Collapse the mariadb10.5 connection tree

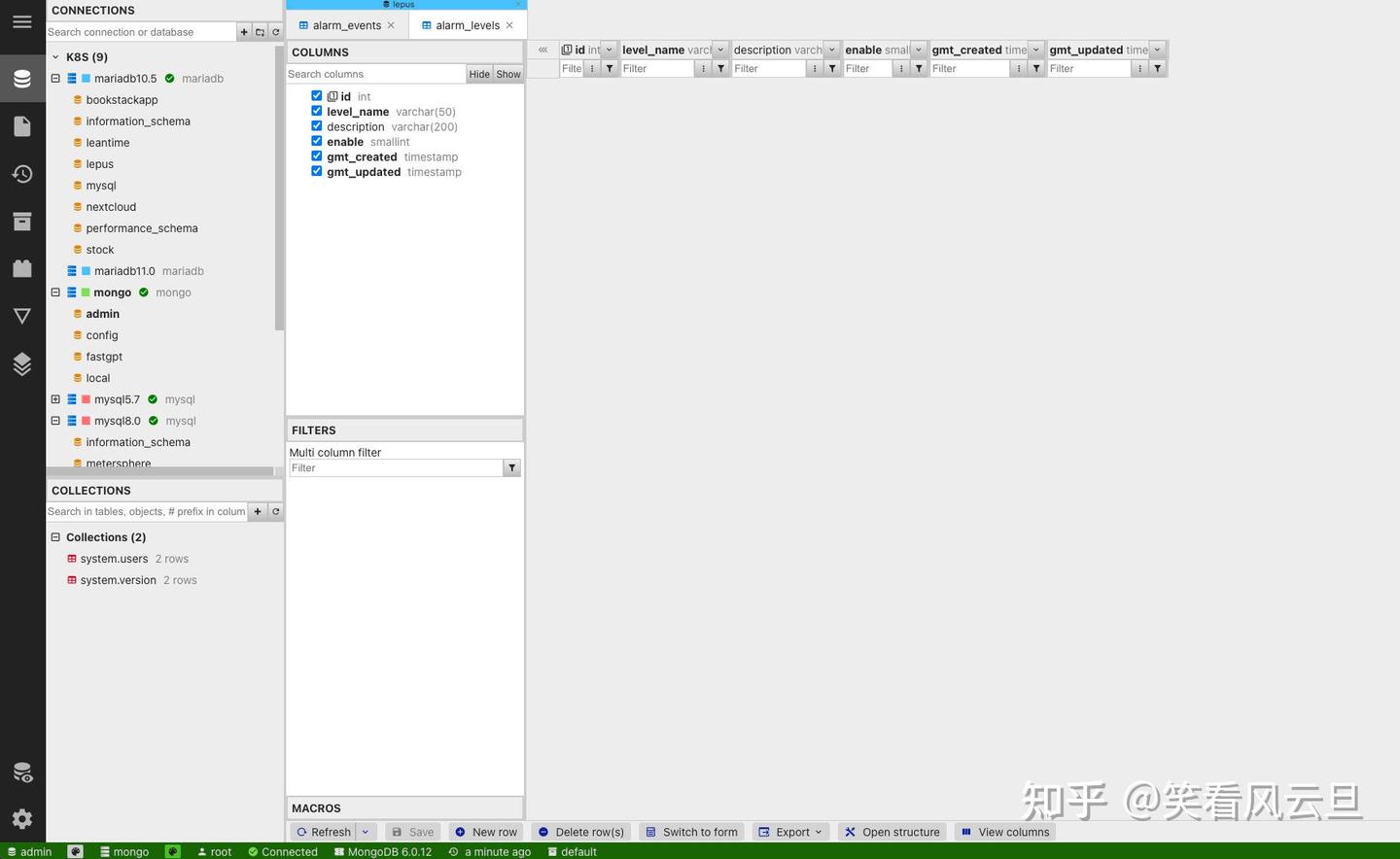[55, 78]
